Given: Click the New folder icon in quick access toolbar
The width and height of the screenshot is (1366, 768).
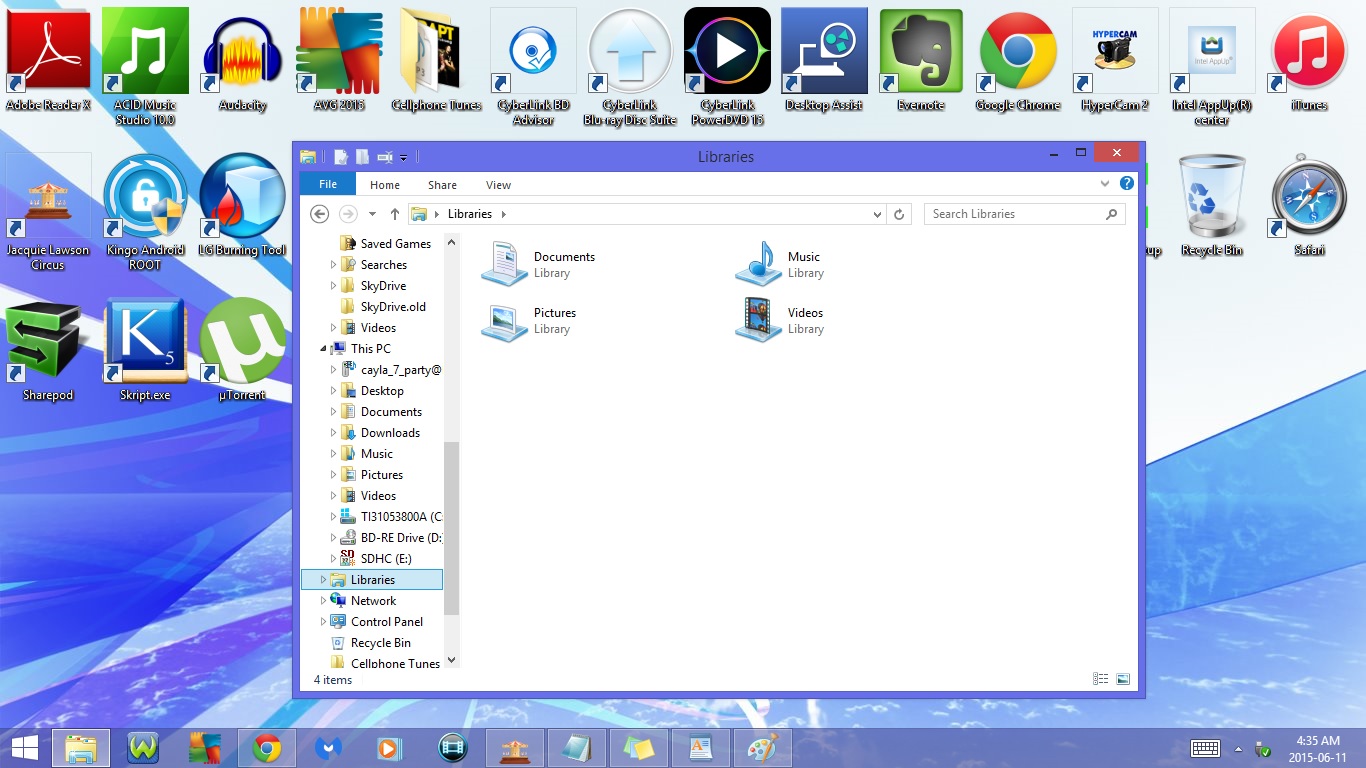Looking at the screenshot, I should point(363,157).
